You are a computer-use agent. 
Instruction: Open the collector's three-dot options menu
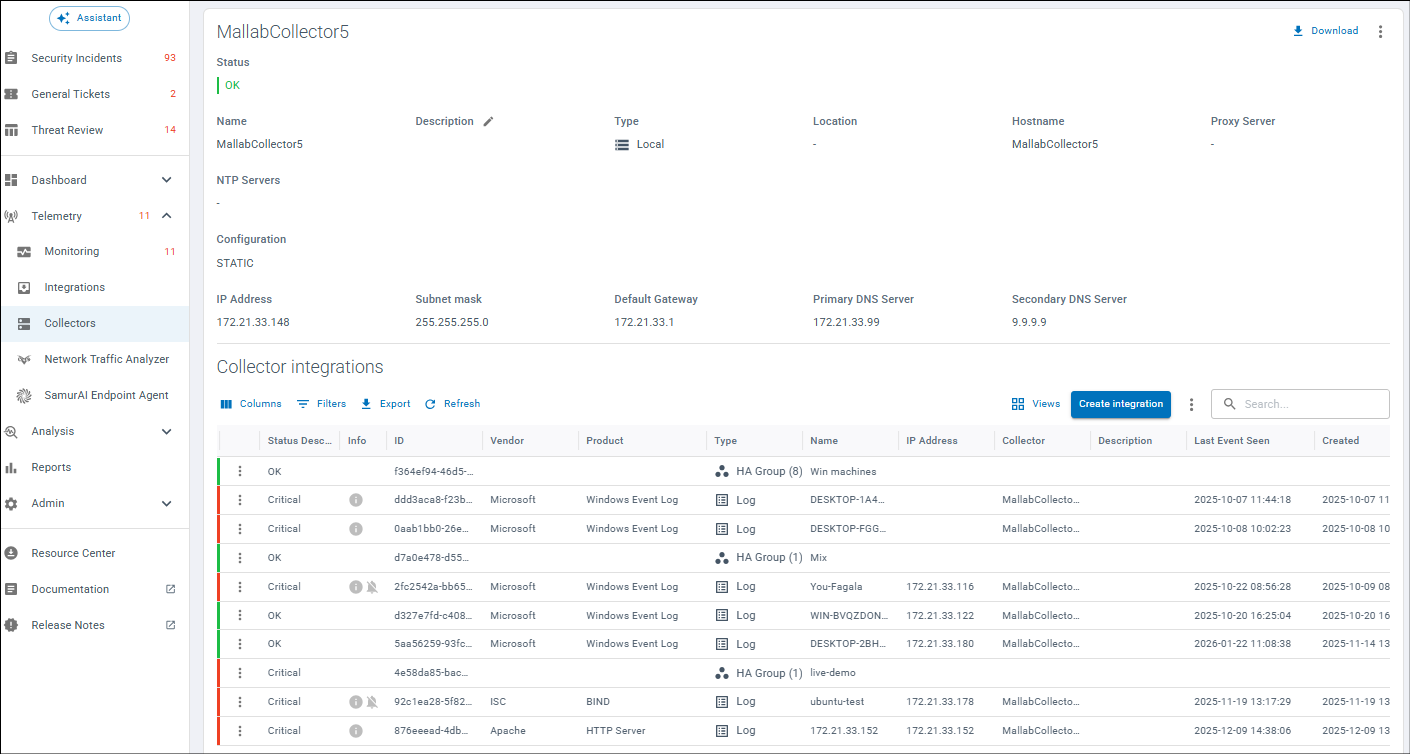[x=1380, y=31]
